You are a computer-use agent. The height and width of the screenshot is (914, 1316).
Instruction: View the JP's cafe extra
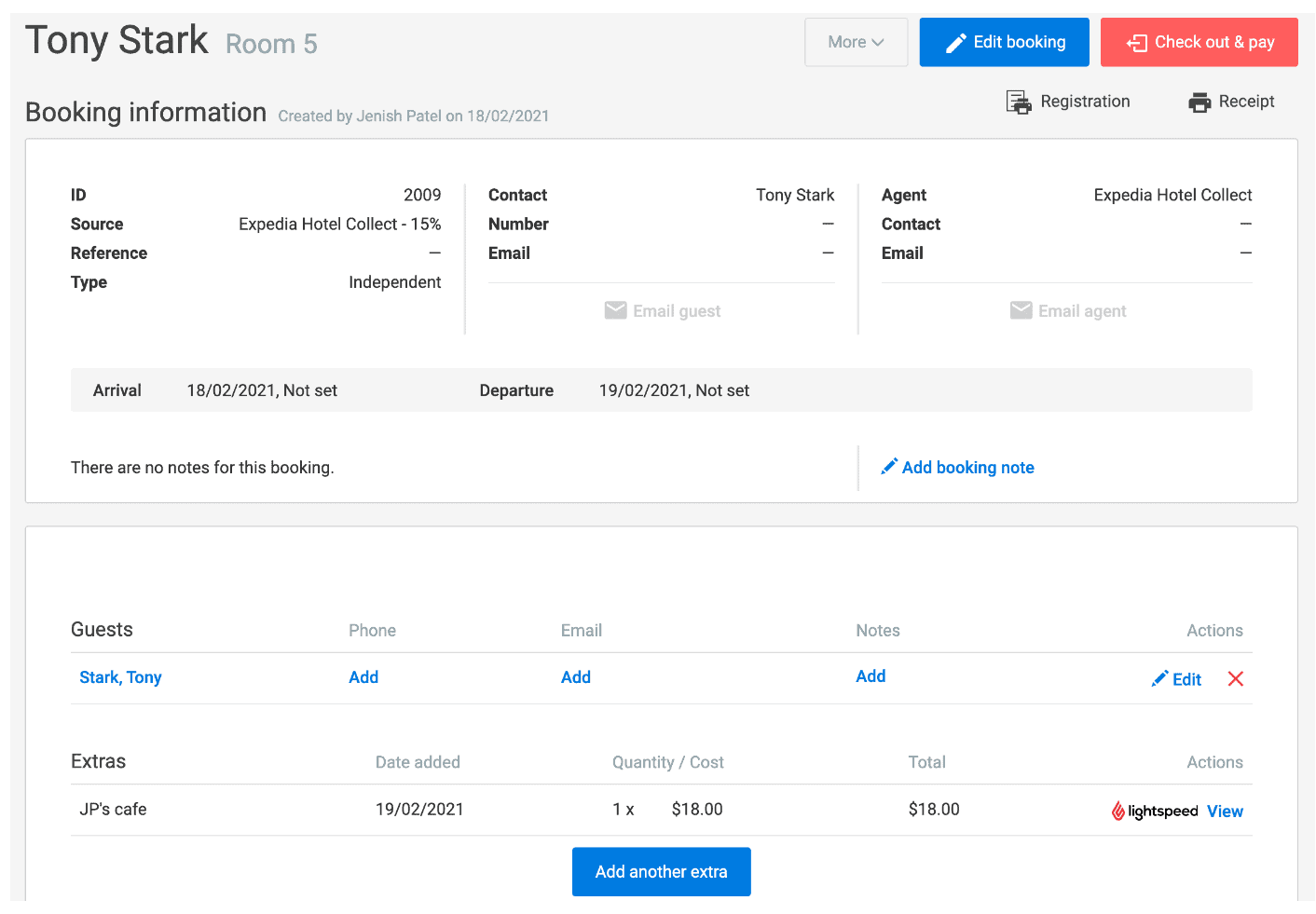tap(1225, 812)
